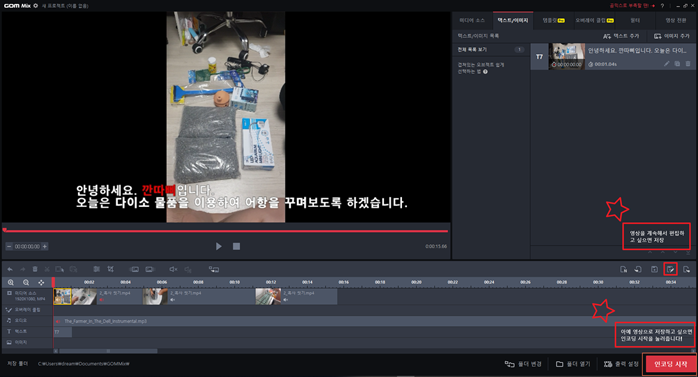The width and height of the screenshot is (698, 377).
Task: Stop the video preview
Action: 236,246
